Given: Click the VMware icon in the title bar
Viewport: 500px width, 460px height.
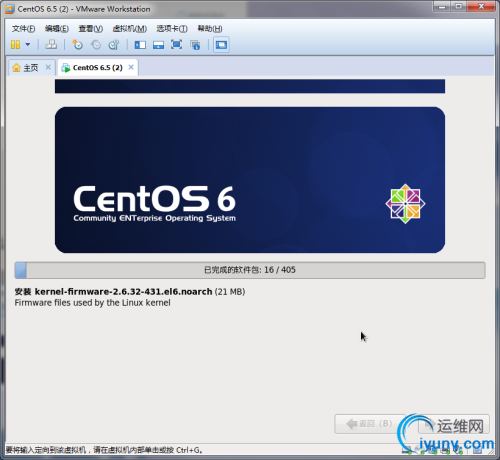Looking at the screenshot, I should tap(10, 9).
